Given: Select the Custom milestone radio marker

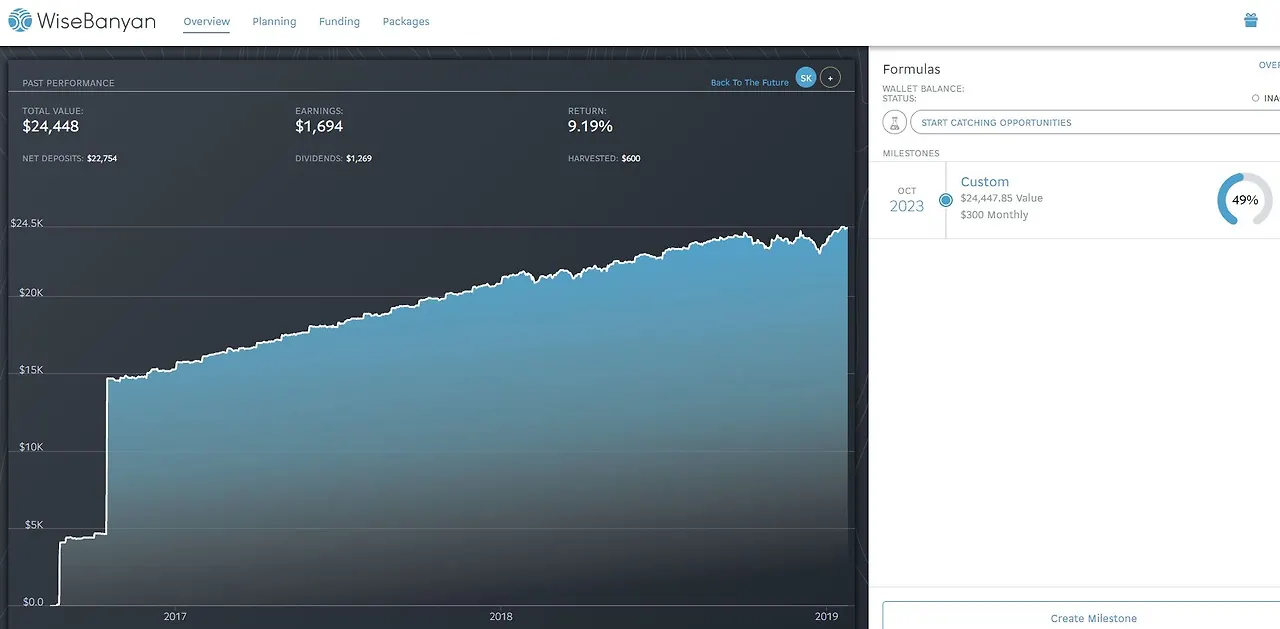Looking at the screenshot, I should point(946,200).
